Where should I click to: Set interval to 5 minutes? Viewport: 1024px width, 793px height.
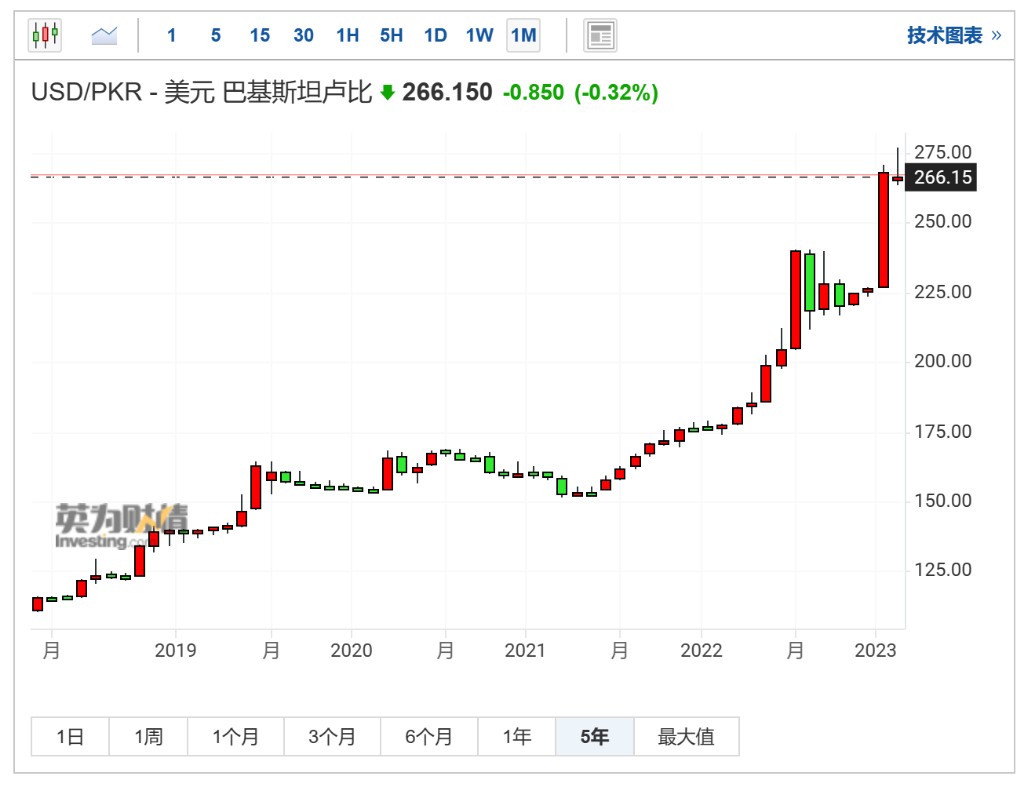(215, 36)
